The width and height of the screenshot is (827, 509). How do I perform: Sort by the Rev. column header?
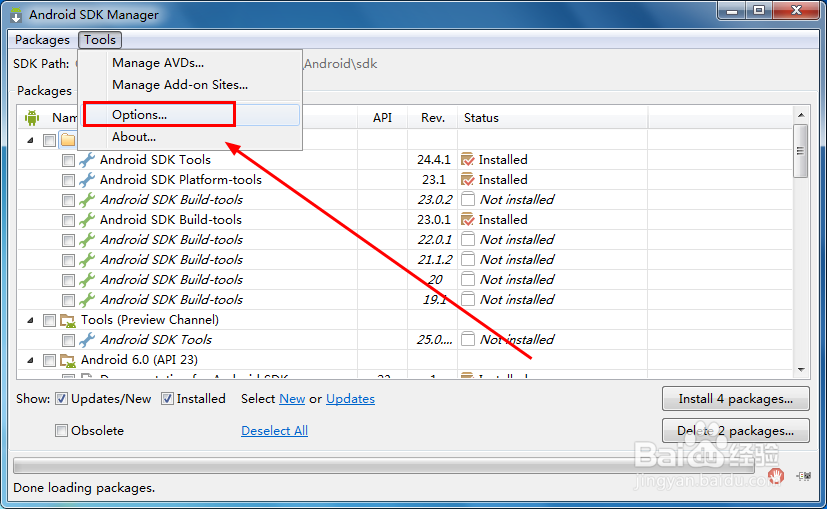click(x=432, y=118)
